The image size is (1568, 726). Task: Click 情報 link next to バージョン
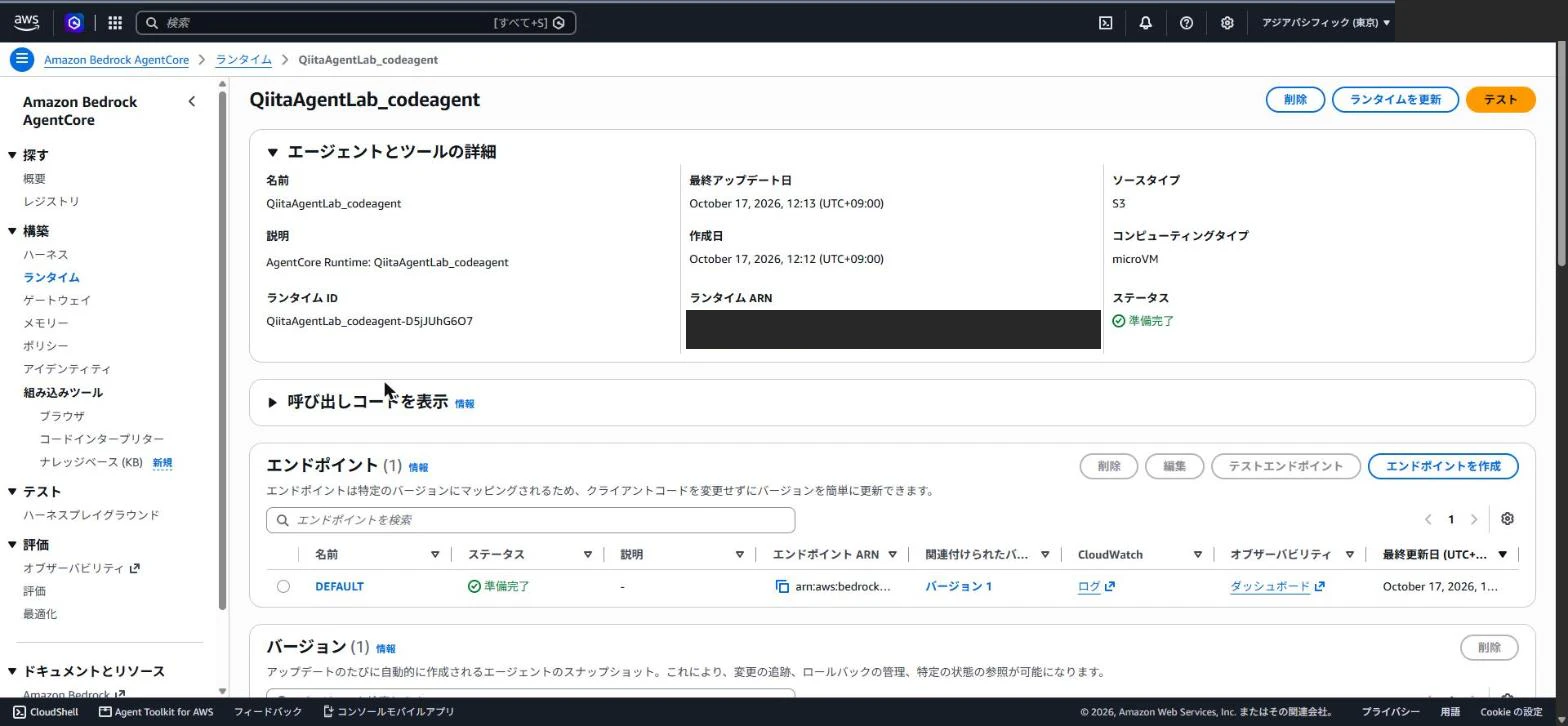pos(385,648)
